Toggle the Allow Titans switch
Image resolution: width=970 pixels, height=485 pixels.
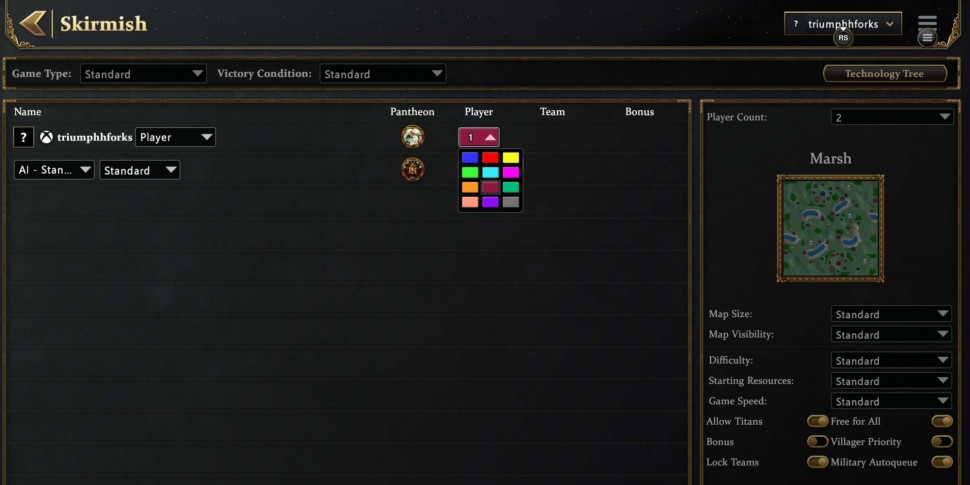[x=817, y=421]
